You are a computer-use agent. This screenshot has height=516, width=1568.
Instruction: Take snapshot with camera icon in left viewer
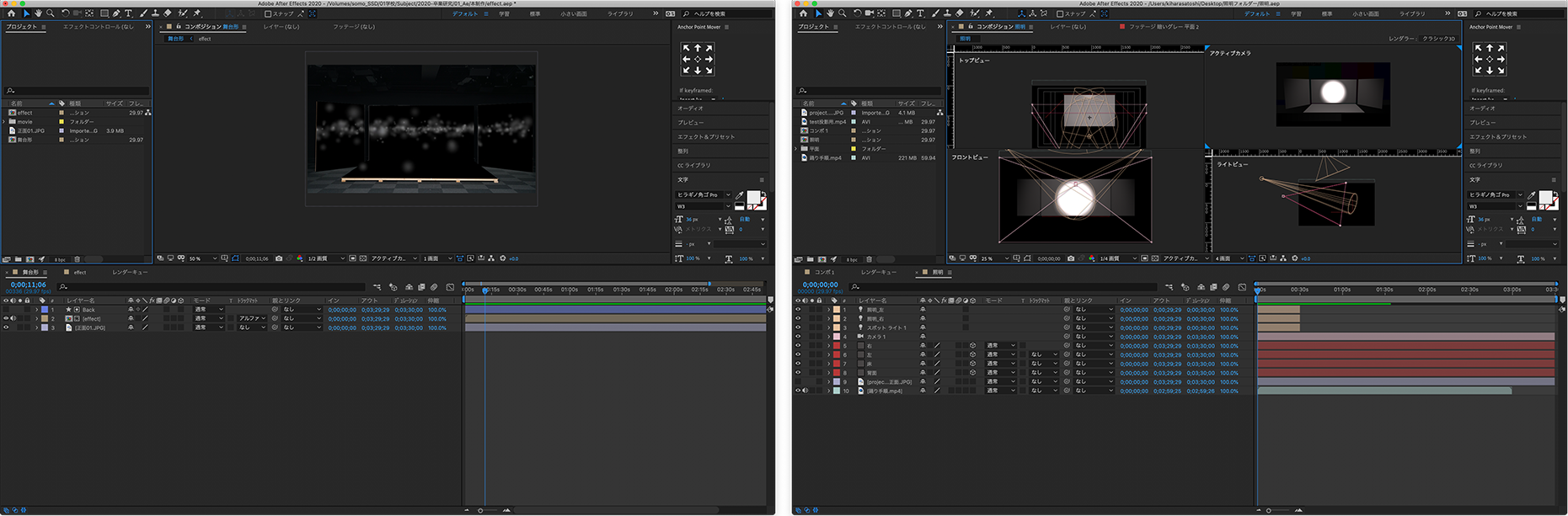(x=279, y=258)
